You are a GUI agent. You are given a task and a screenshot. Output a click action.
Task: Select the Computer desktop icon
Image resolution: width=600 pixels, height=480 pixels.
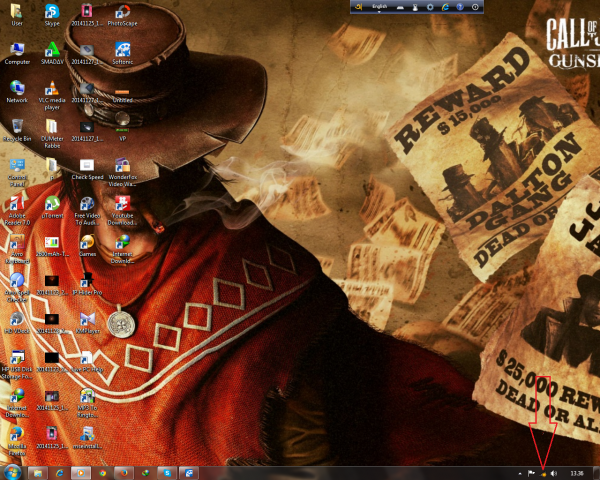[17, 53]
